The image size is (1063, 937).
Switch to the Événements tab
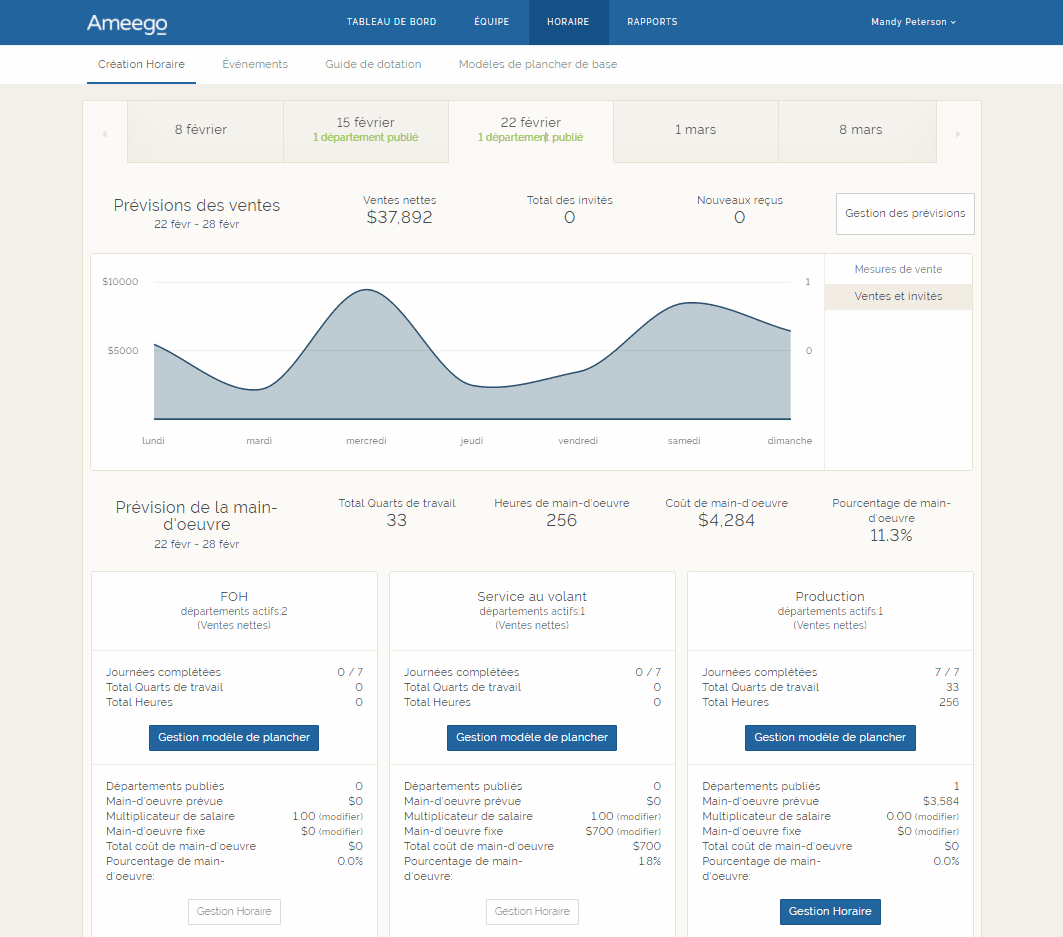255,64
